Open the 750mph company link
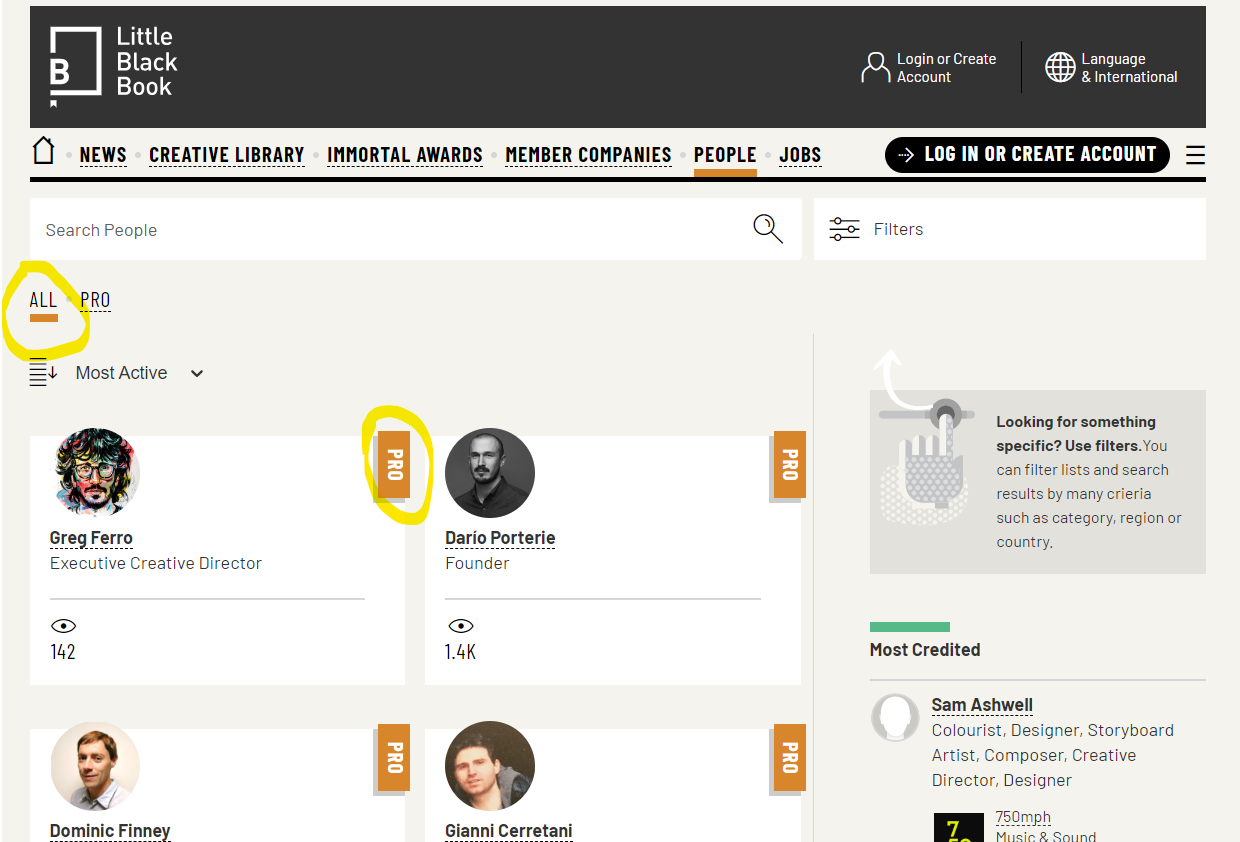The height and width of the screenshot is (842, 1240). point(1023,817)
